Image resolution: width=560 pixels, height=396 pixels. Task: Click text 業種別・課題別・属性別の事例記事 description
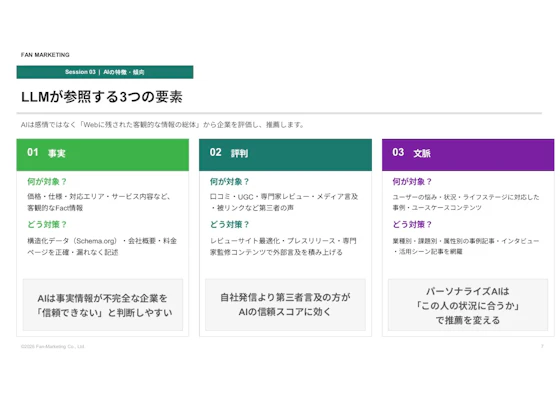click(466, 246)
